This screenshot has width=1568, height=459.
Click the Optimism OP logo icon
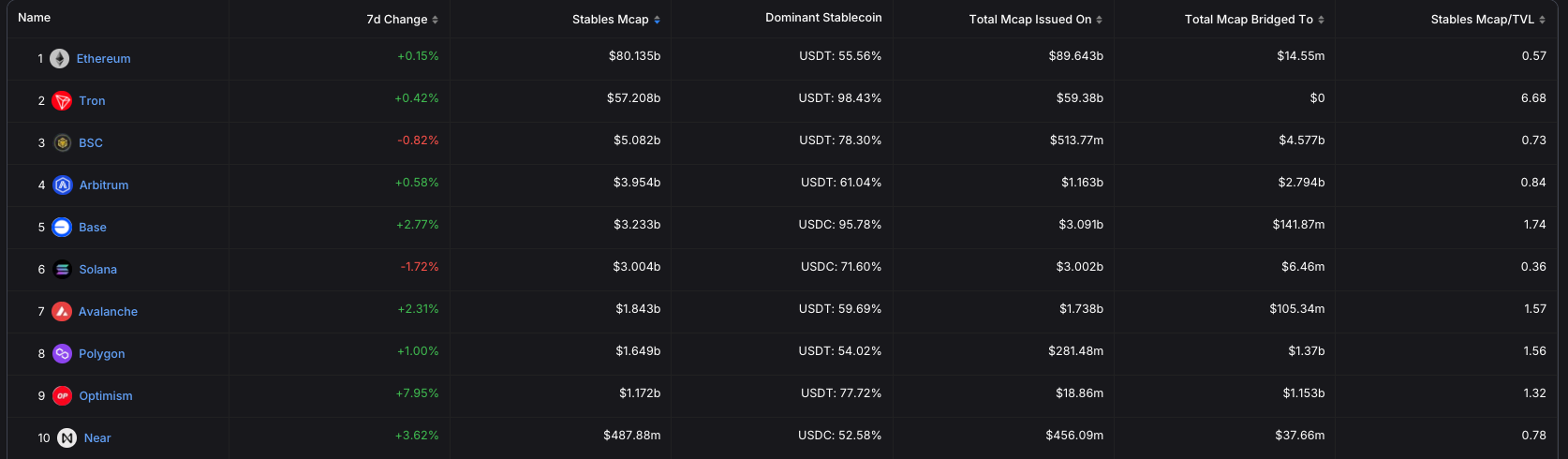coord(62,396)
